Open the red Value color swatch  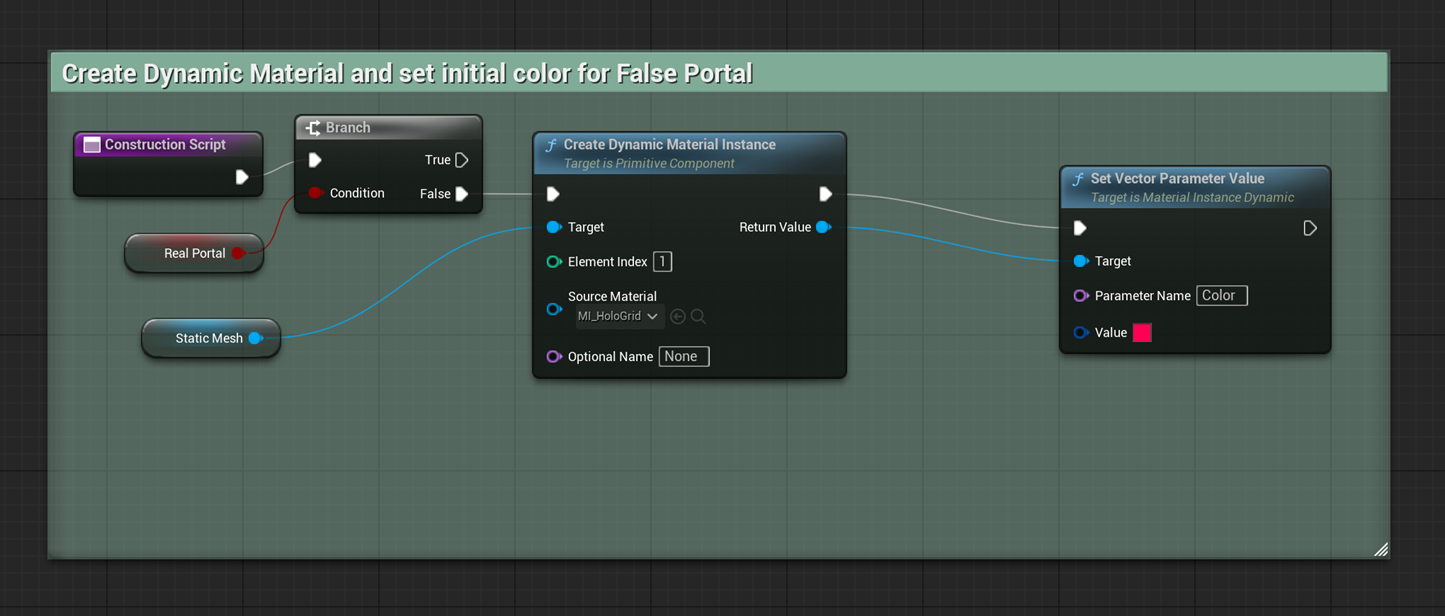pyautogui.click(x=1142, y=333)
